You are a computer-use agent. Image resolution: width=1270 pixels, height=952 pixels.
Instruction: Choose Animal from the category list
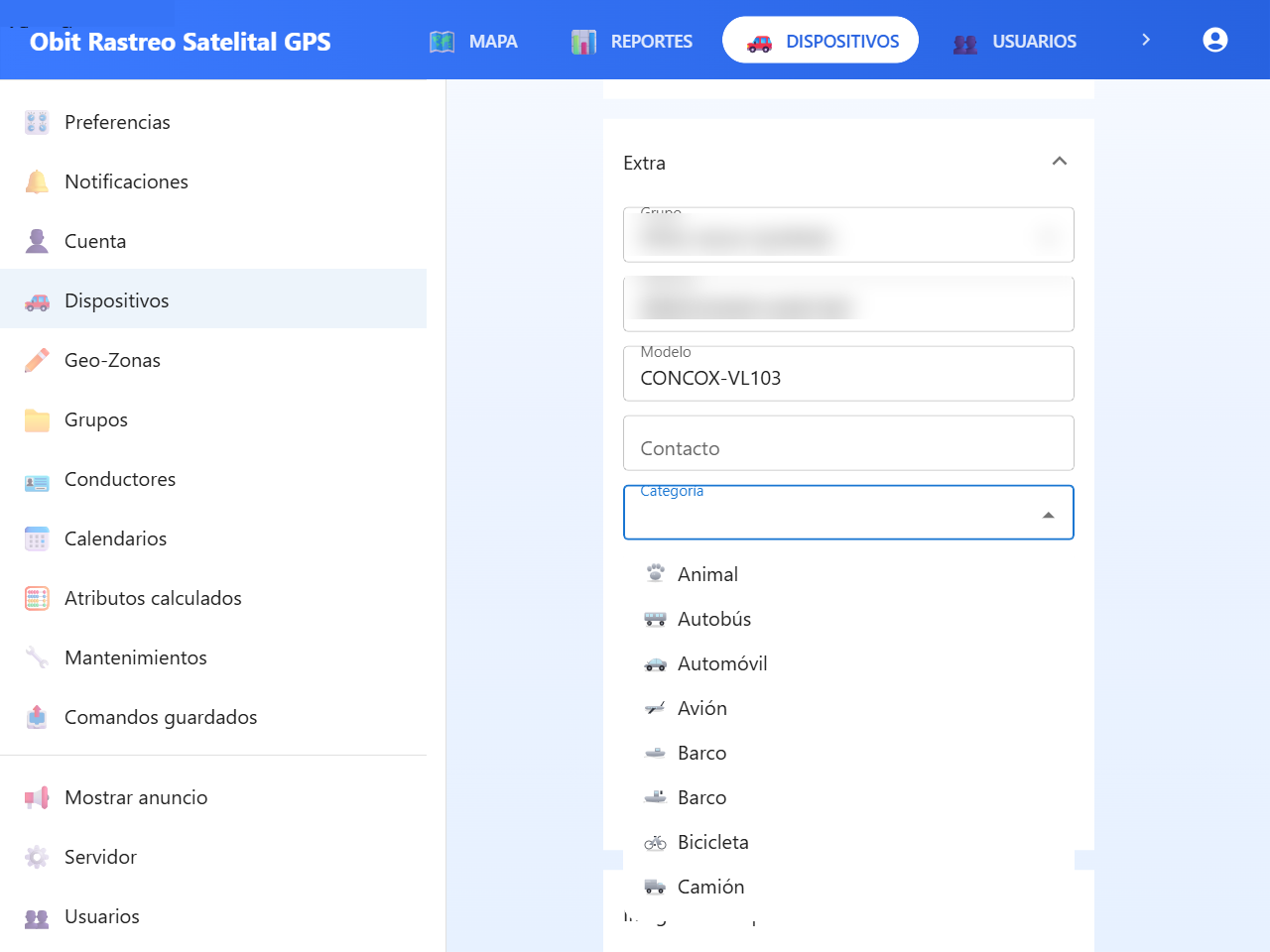pos(848,574)
